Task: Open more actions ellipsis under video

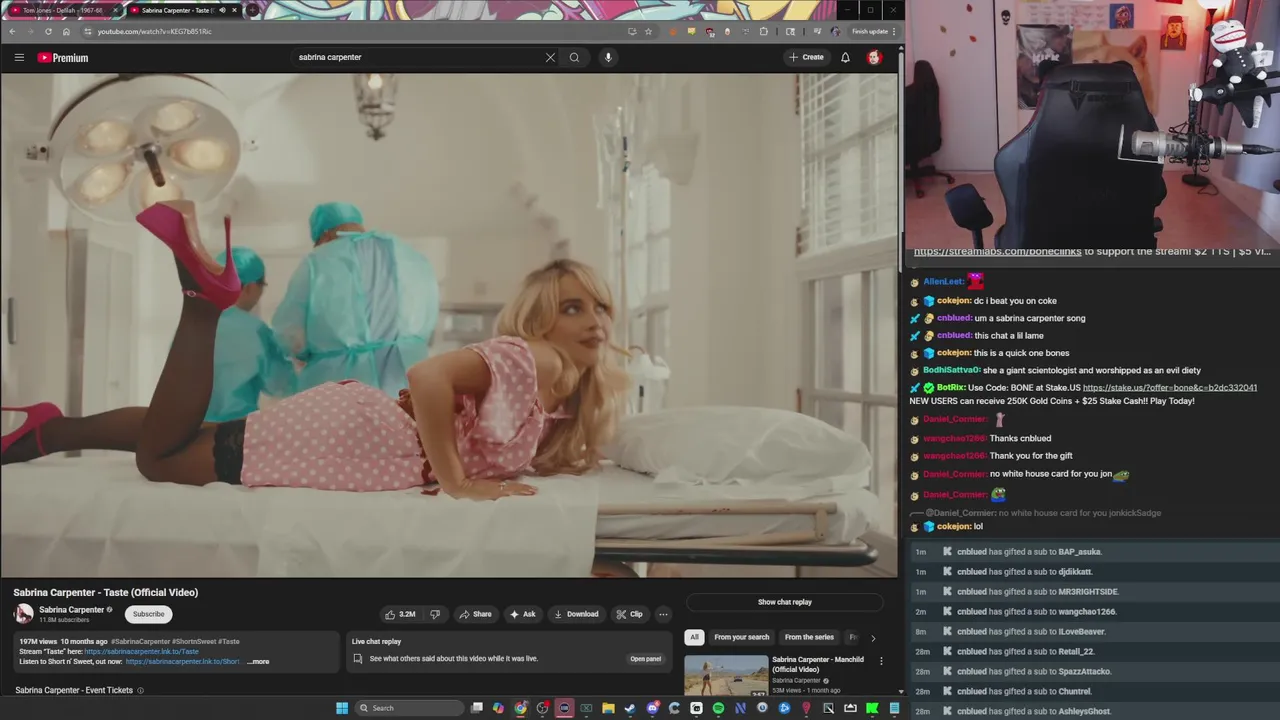Action: [663, 614]
